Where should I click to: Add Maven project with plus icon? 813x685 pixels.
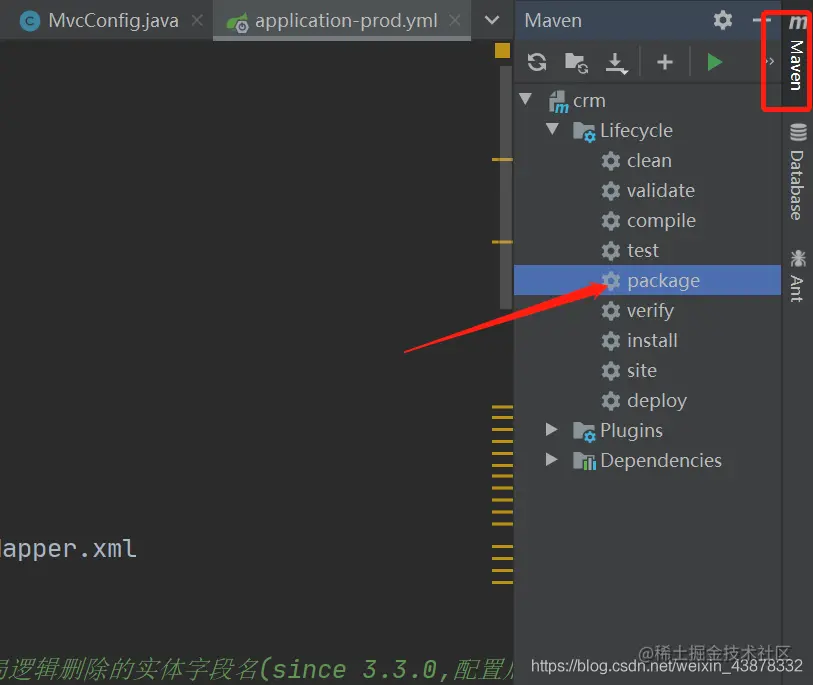click(665, 62)
